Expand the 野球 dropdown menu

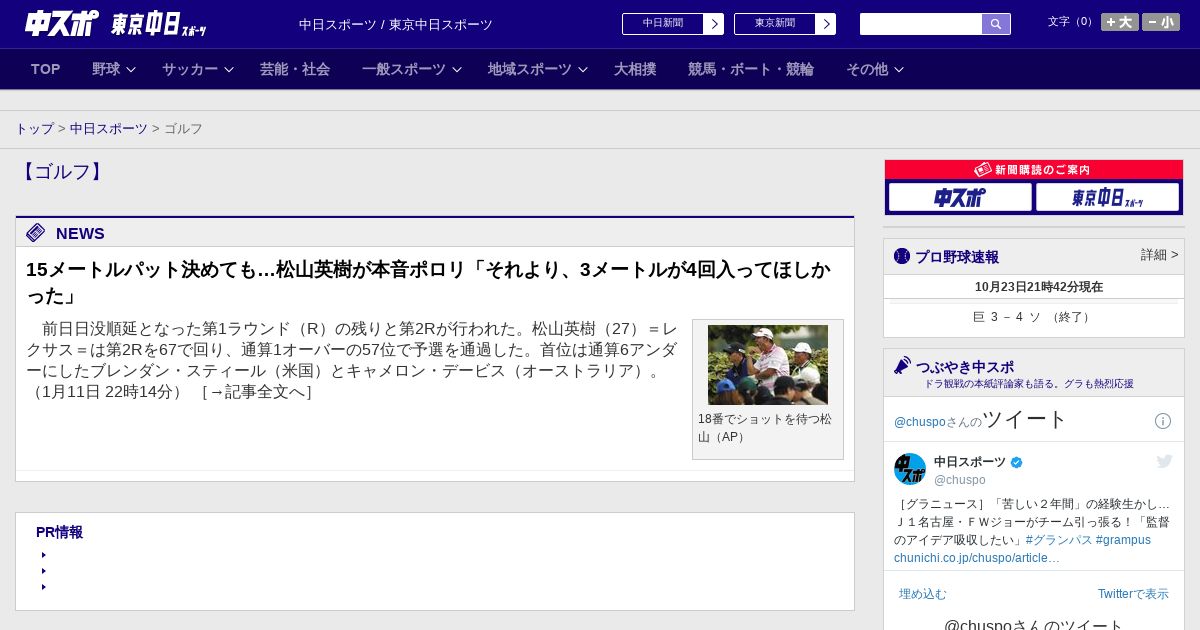pyautogui.click(x=114, y=69)
